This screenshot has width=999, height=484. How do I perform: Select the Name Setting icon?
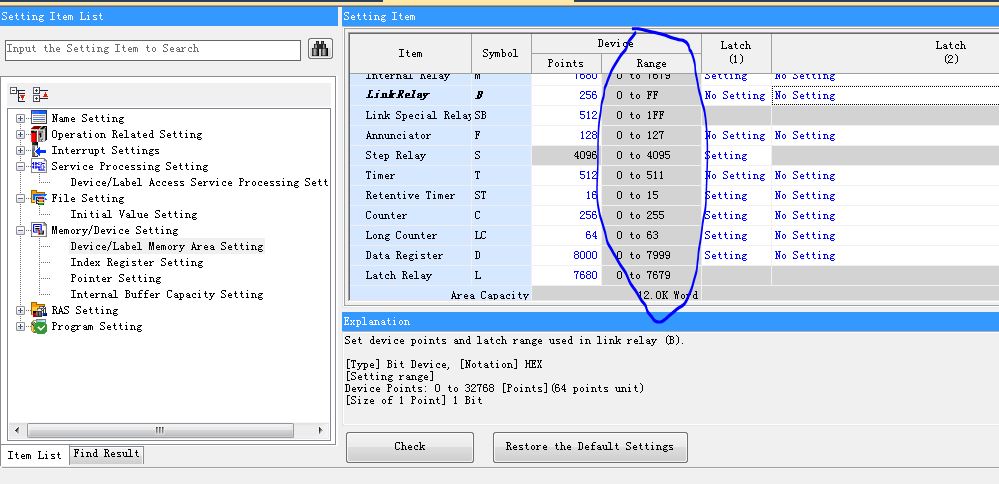point(39,118)
